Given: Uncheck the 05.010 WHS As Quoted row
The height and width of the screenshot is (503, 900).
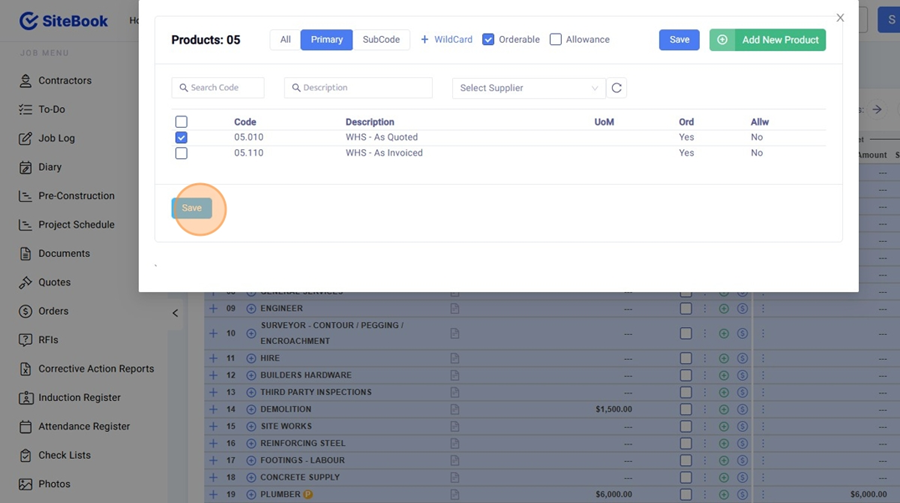Looking at the screenshot, I should [181, 137].
